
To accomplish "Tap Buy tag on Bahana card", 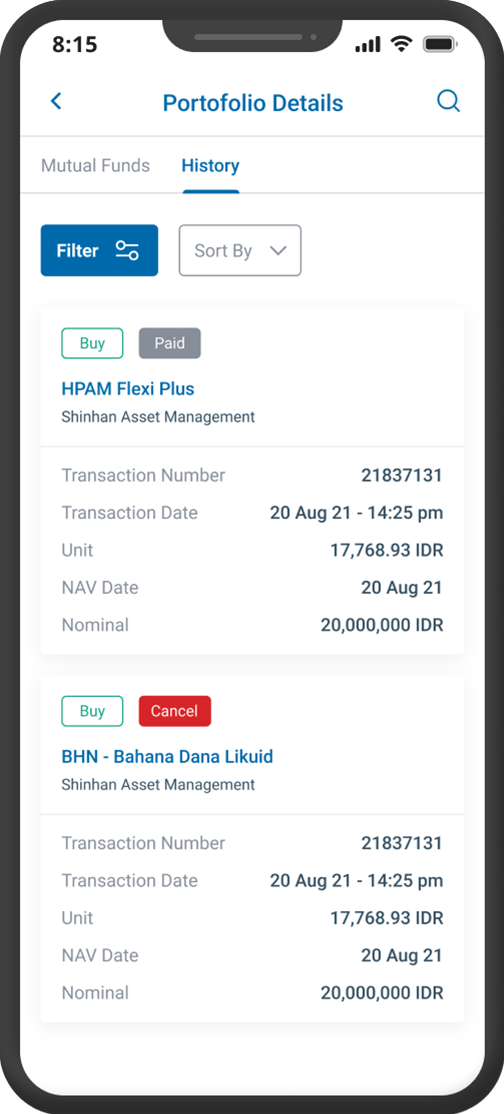I will coord(92,711).
